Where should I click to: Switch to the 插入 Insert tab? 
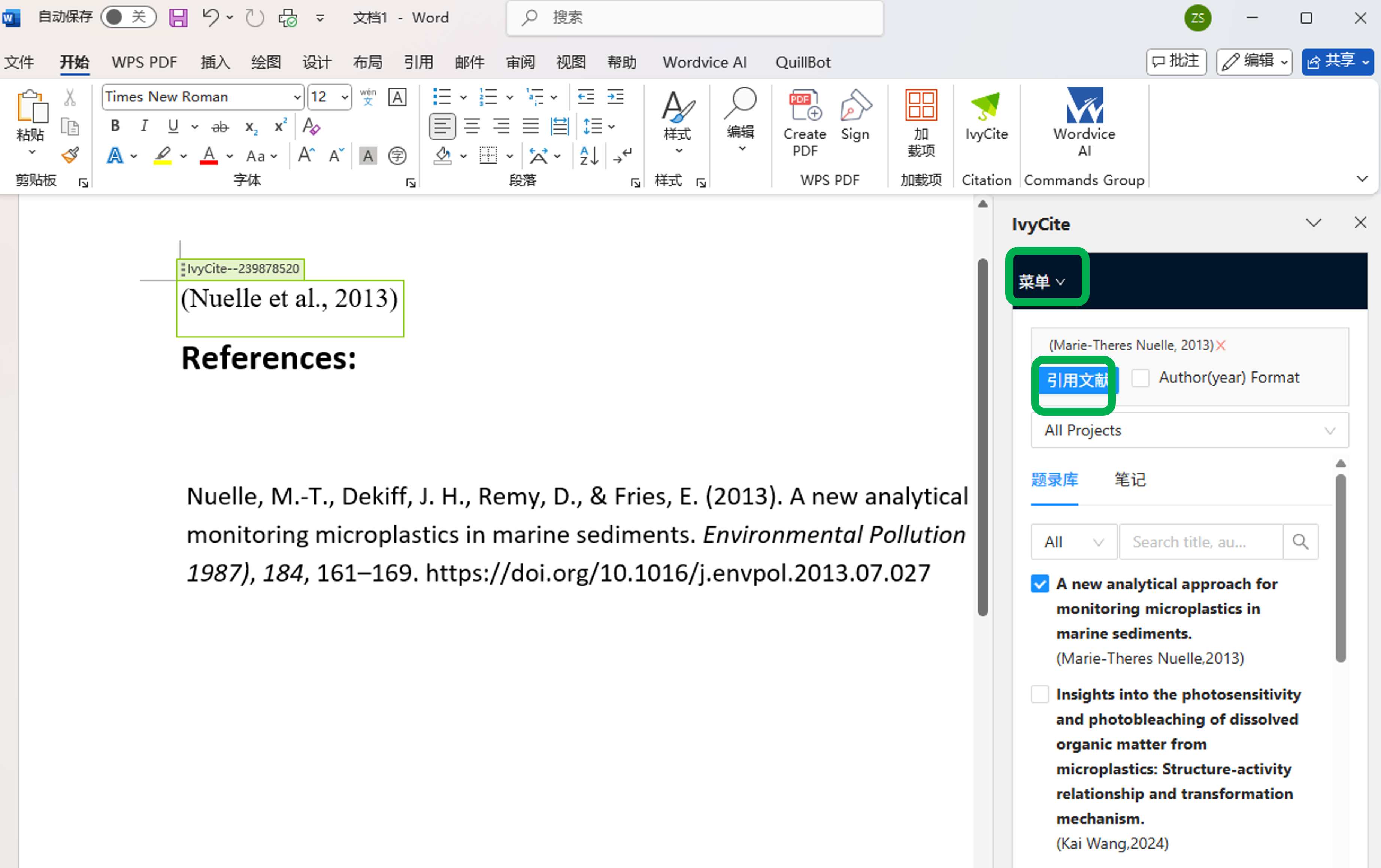[215, 62]
